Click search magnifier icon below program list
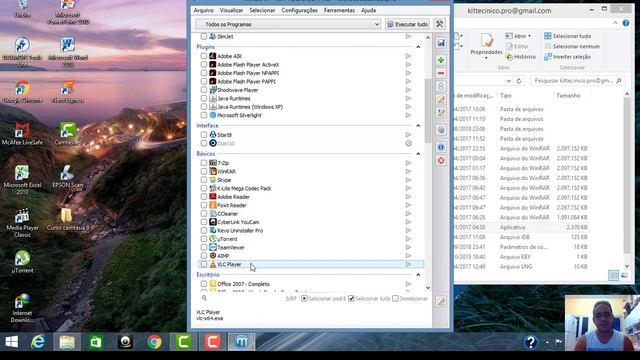This screenshot has height=360, width=640. (204, 298)
